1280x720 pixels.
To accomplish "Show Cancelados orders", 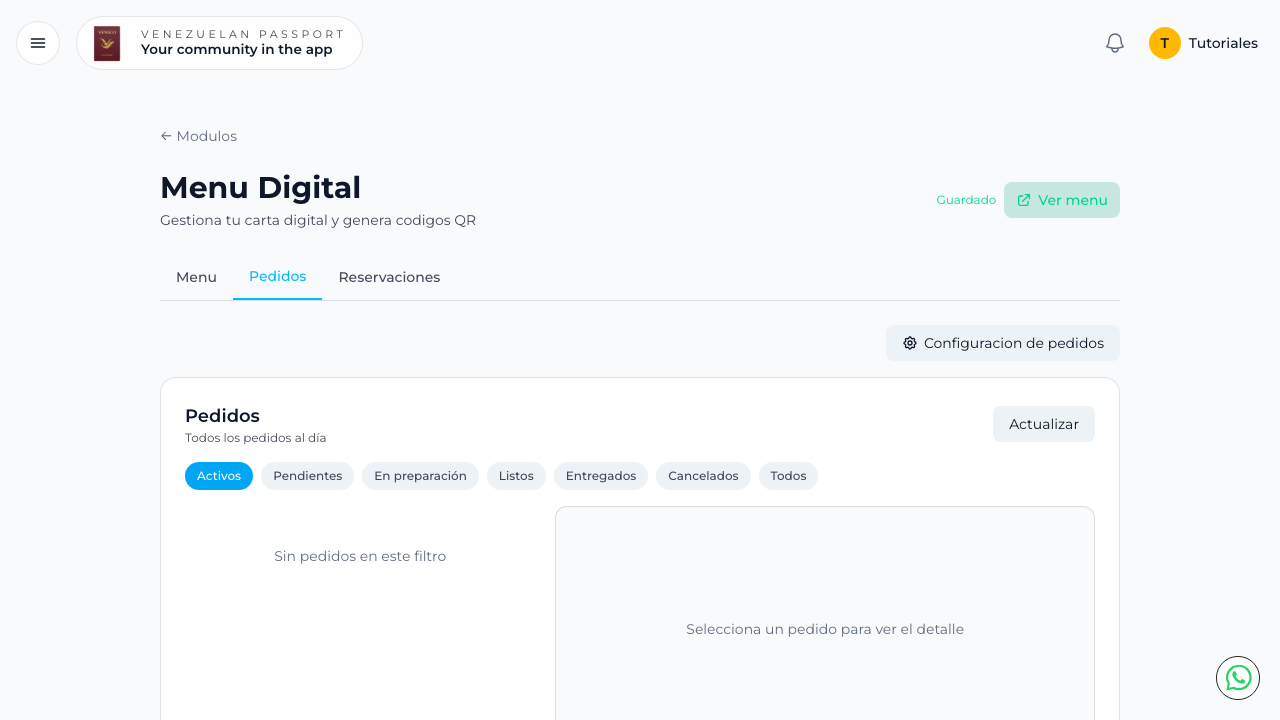I will [x=703, y=476].
